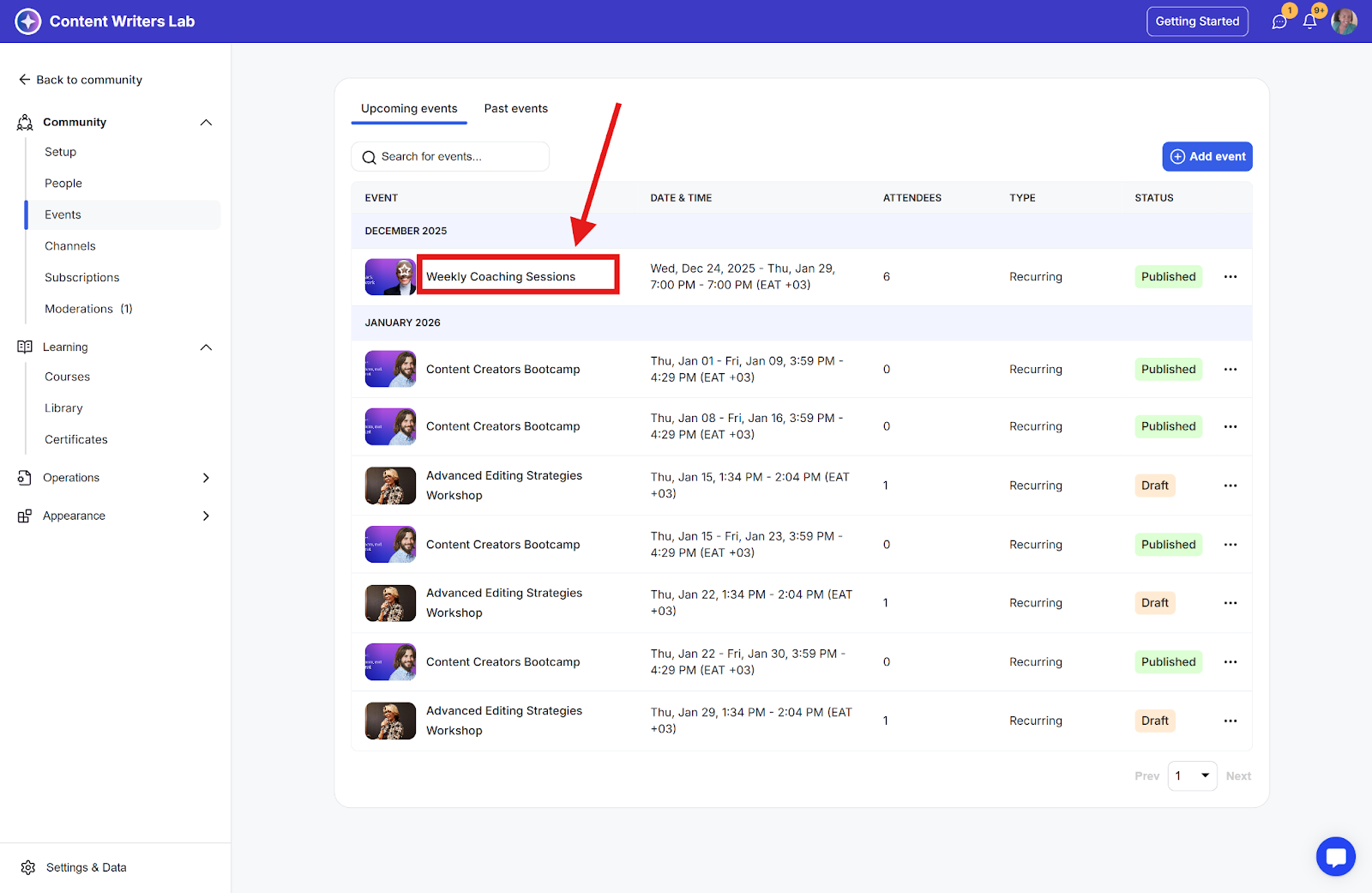Select the Upcoming events tab

[409, 108]
